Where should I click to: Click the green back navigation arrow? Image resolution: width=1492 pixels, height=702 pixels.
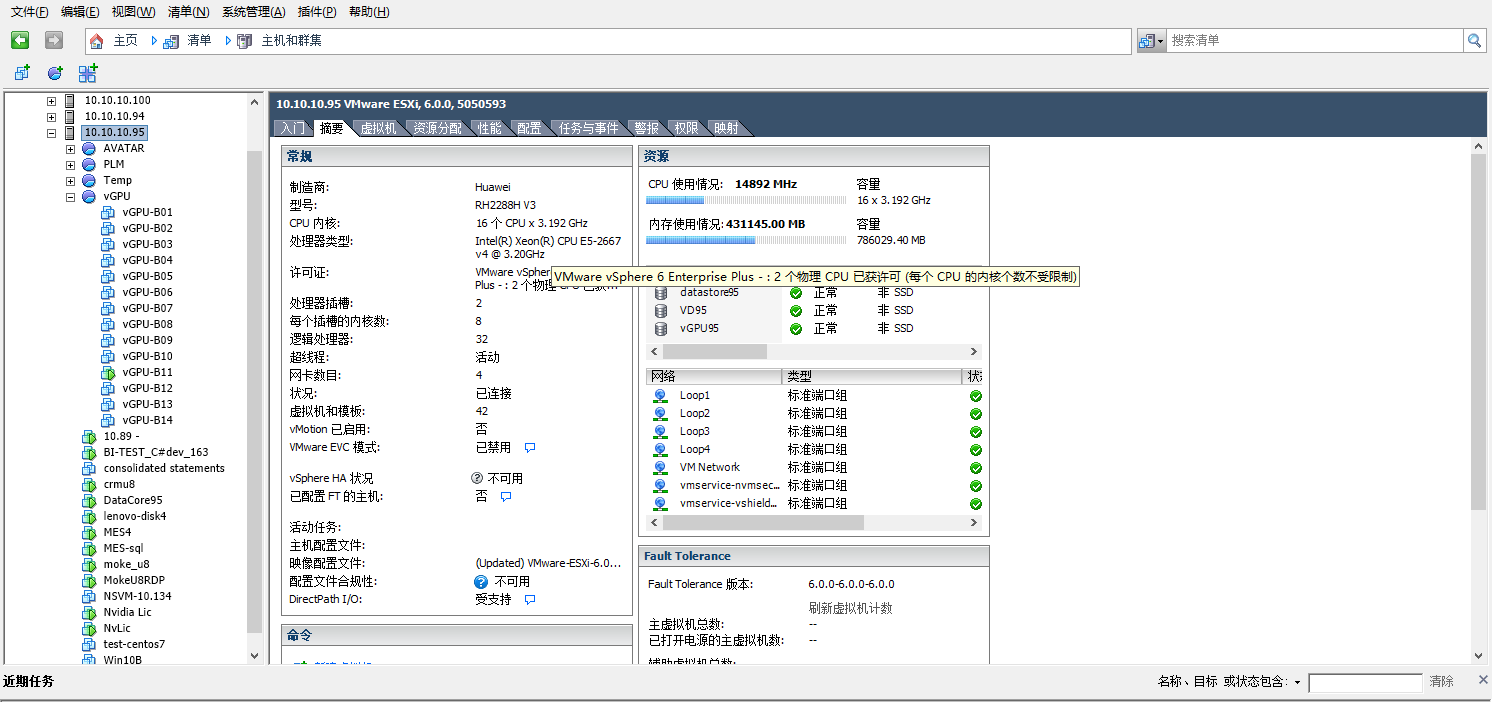[20, 40]
